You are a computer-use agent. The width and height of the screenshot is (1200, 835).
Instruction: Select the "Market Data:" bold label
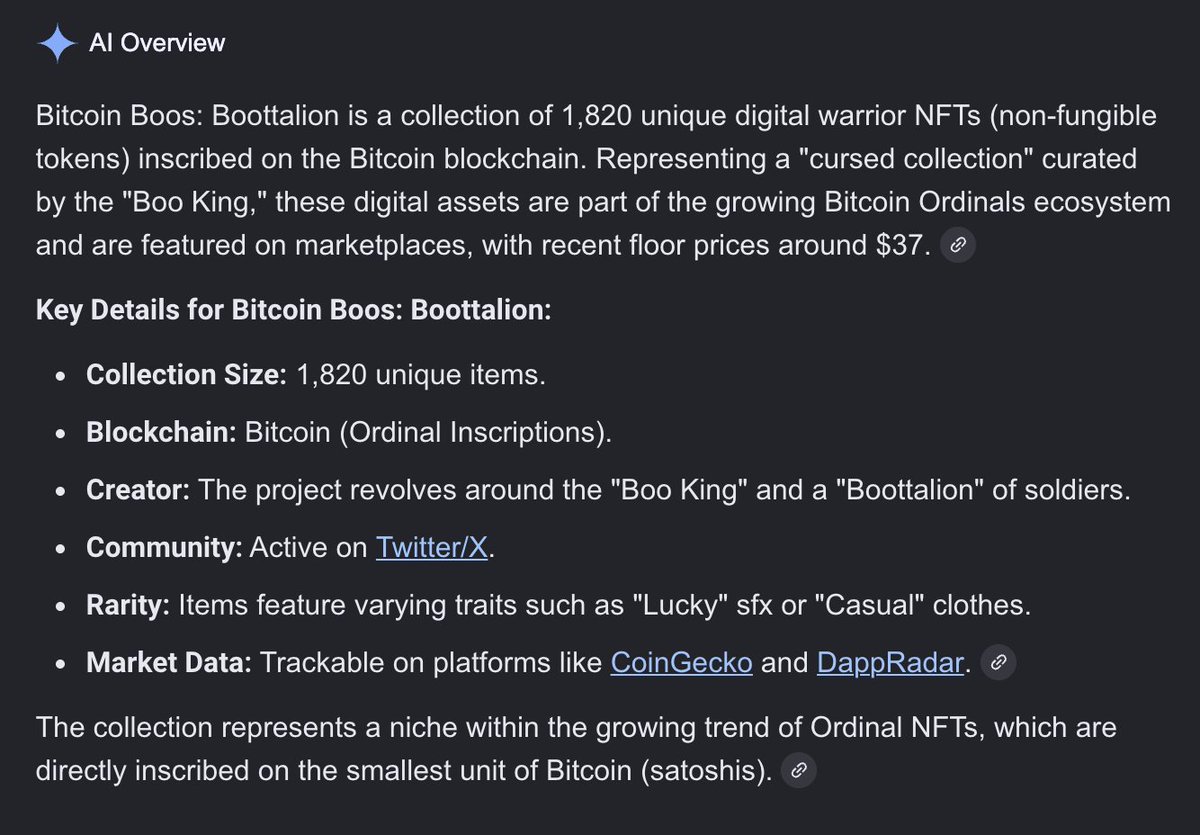169,662
